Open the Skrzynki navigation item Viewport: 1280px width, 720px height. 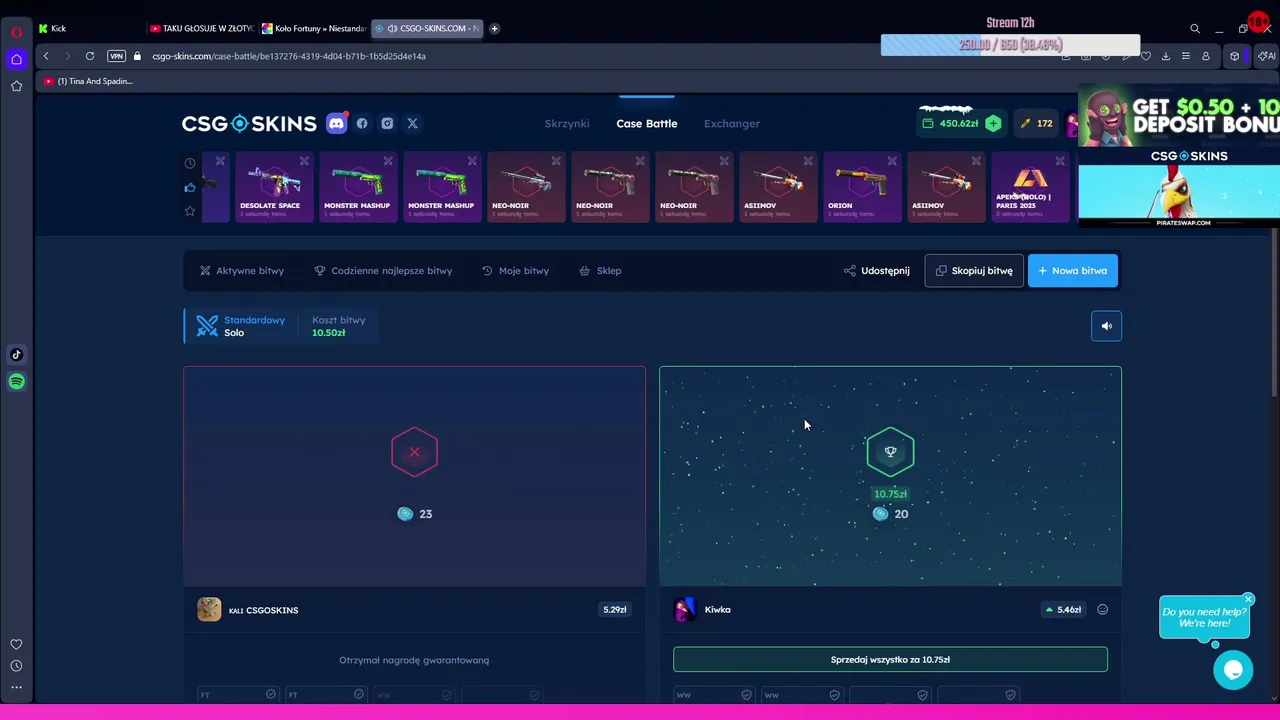coord(567,123)
